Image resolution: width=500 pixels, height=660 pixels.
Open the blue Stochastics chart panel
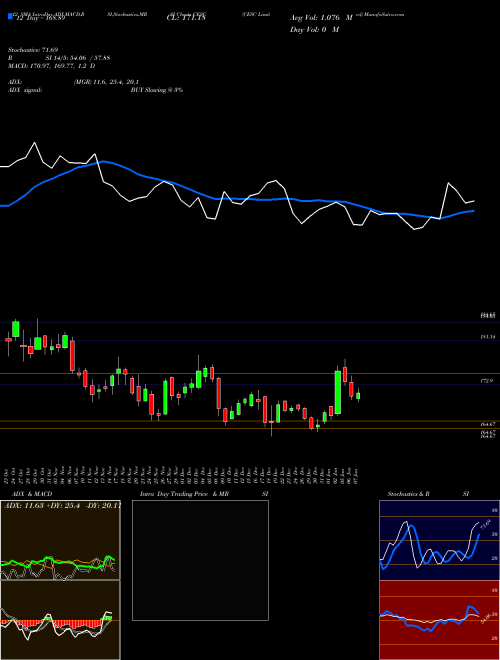click(x=439, y=540)
